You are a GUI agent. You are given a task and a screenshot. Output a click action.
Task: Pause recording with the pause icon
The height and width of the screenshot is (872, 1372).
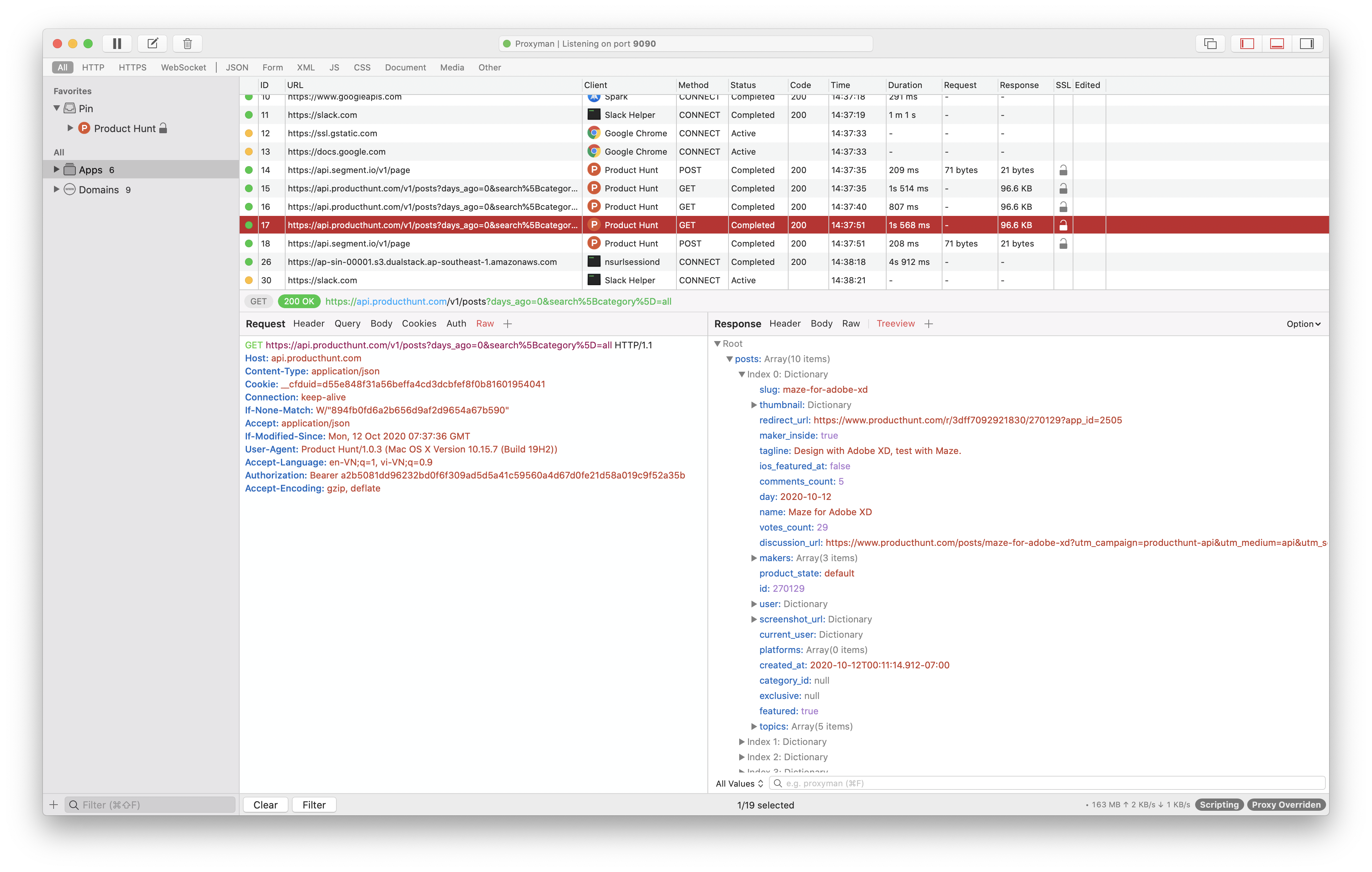tap(117, 43)
